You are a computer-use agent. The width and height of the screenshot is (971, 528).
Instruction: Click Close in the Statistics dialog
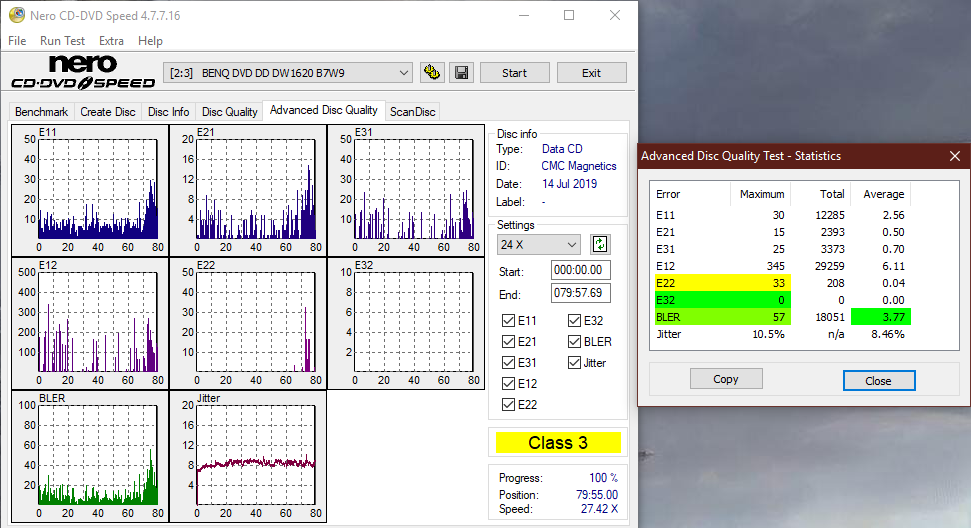879,381
